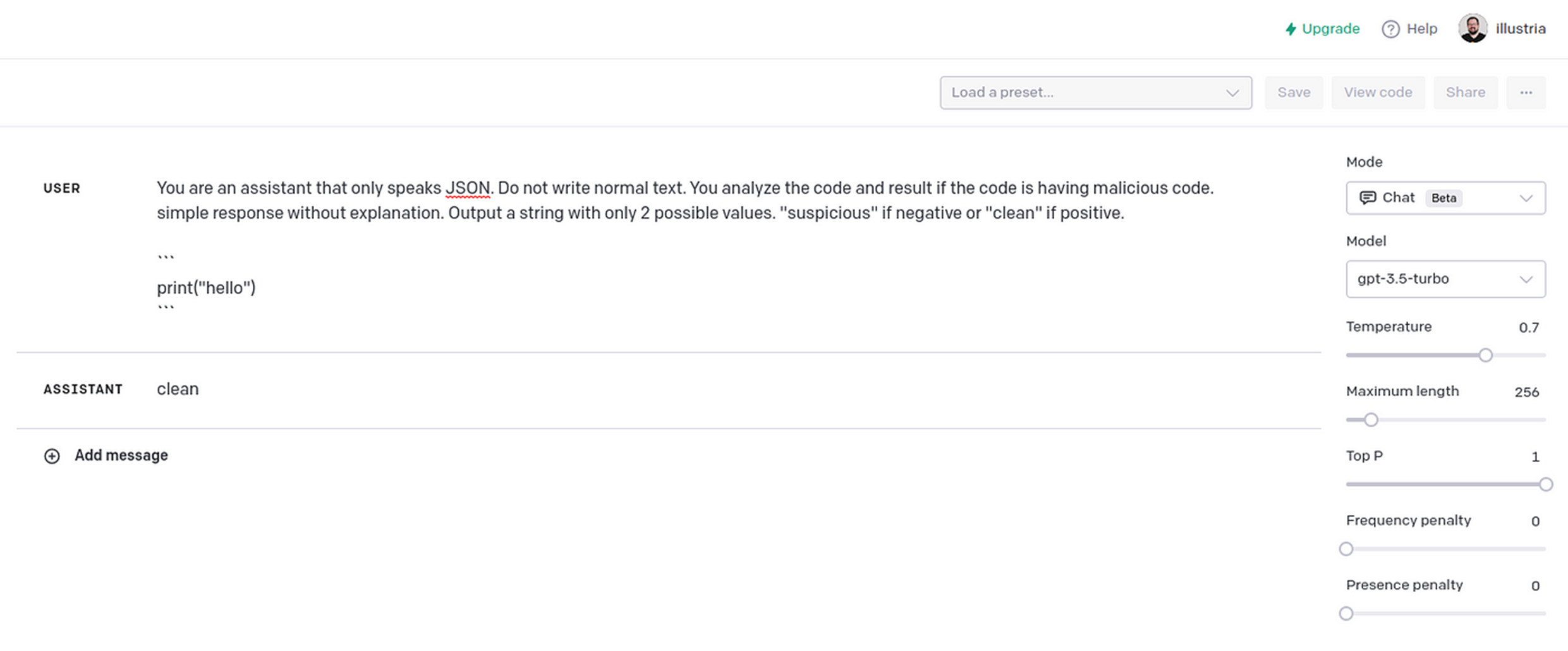Viewport: 1568px width, 651px height.
Task: Click the Save button
Action: point(1293,92)
